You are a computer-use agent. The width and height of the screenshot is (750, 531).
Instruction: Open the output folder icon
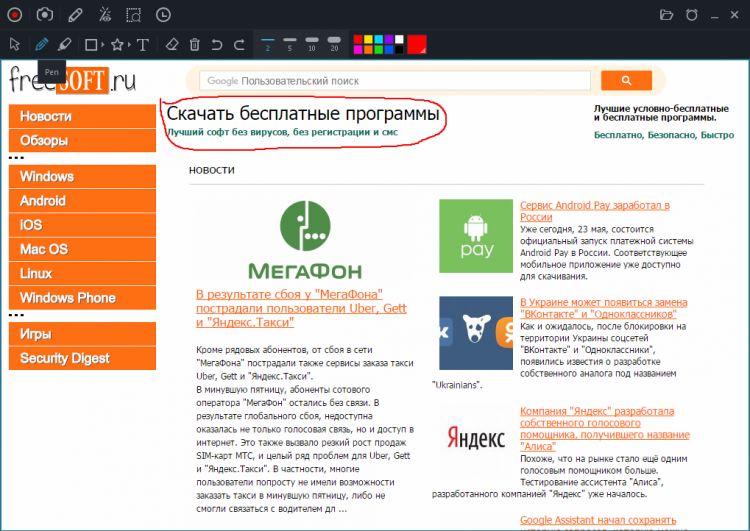pos(666,15)
